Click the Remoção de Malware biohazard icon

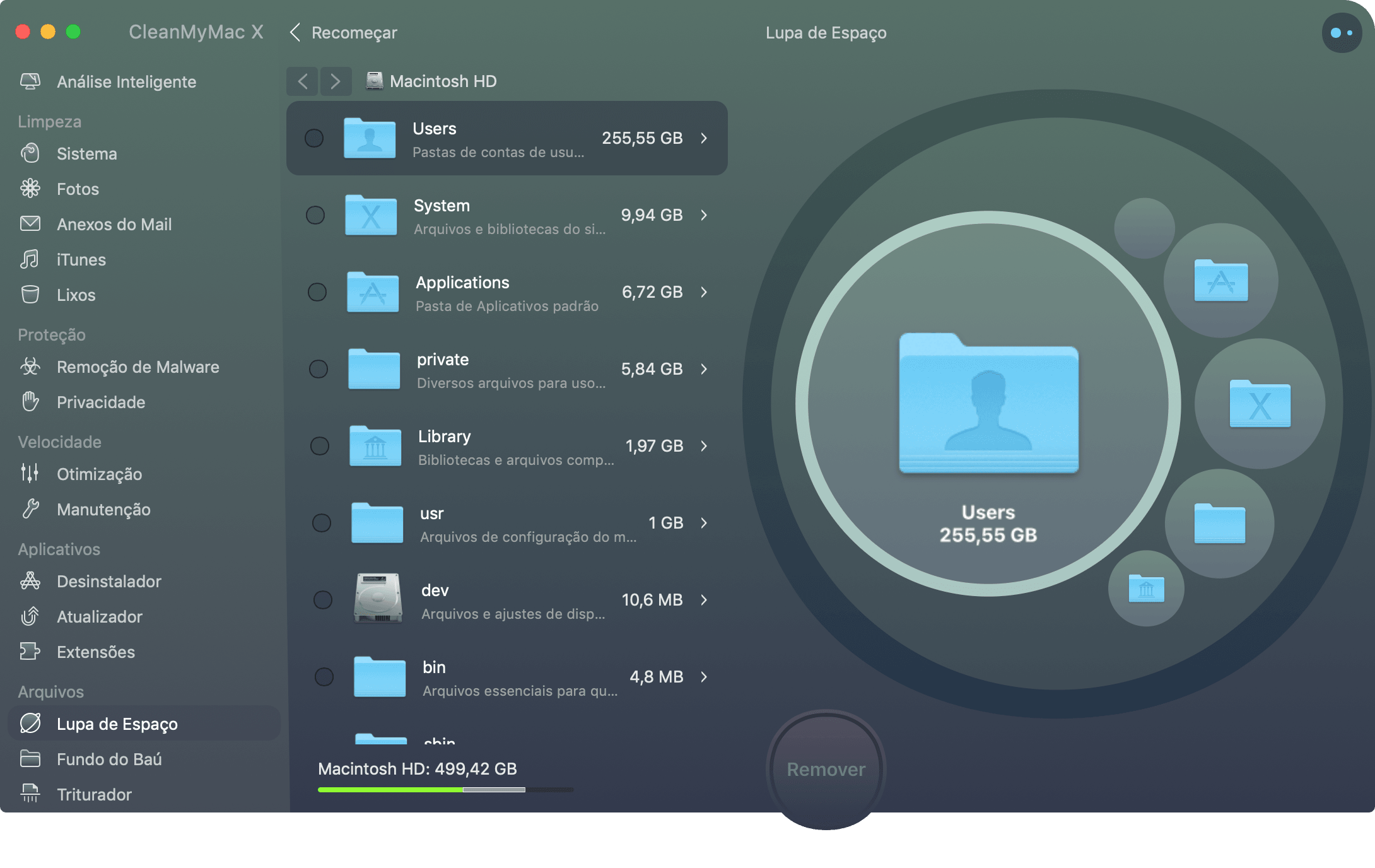[x=30, y=367]
